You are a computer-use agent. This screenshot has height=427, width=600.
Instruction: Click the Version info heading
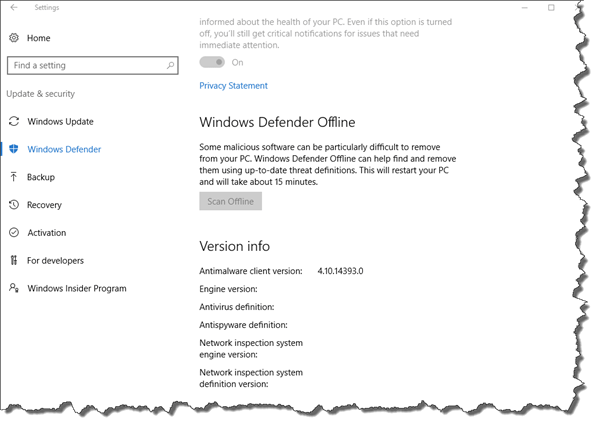click(234, 246)
